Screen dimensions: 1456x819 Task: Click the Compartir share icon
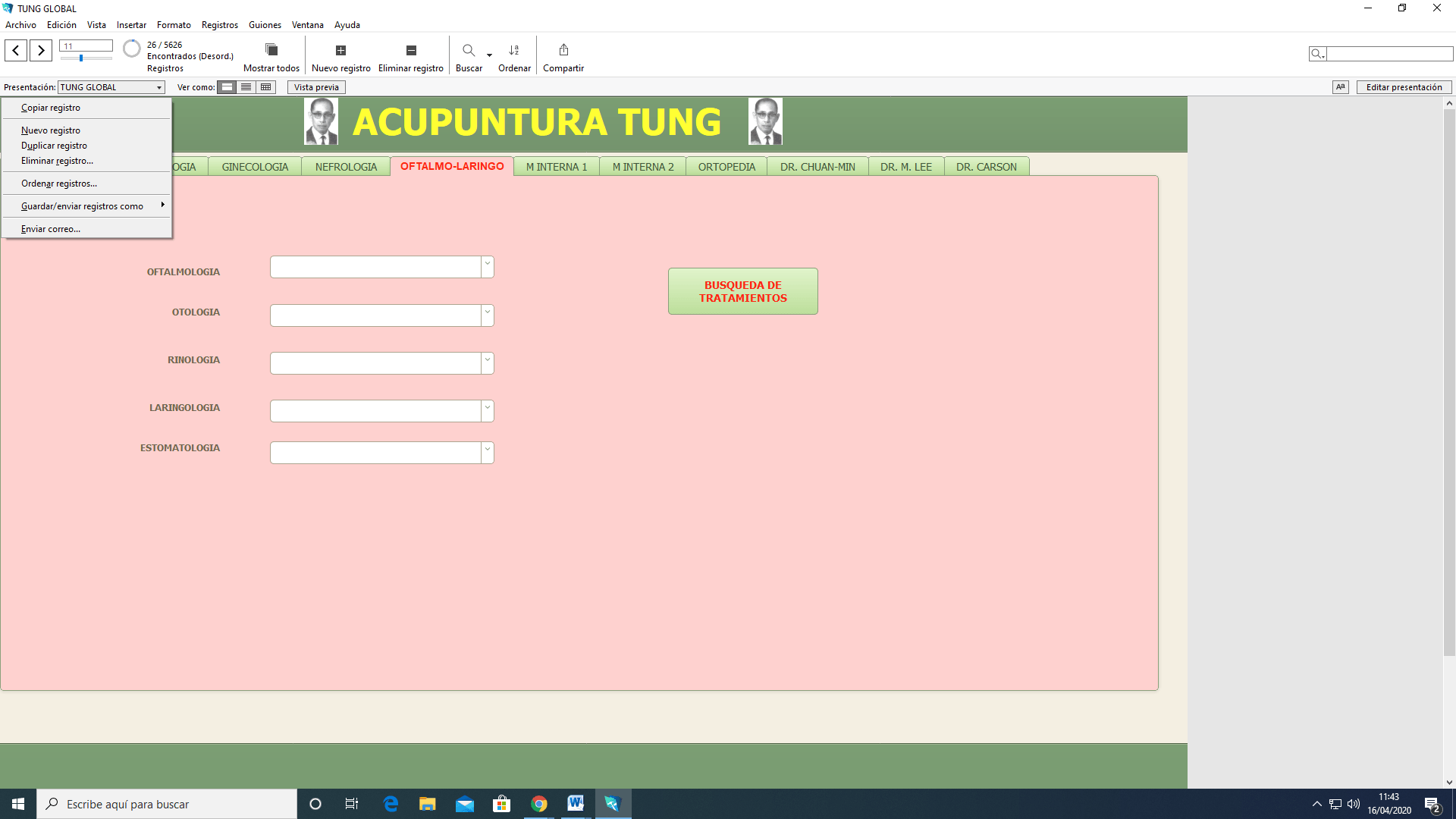pos(563,50)
